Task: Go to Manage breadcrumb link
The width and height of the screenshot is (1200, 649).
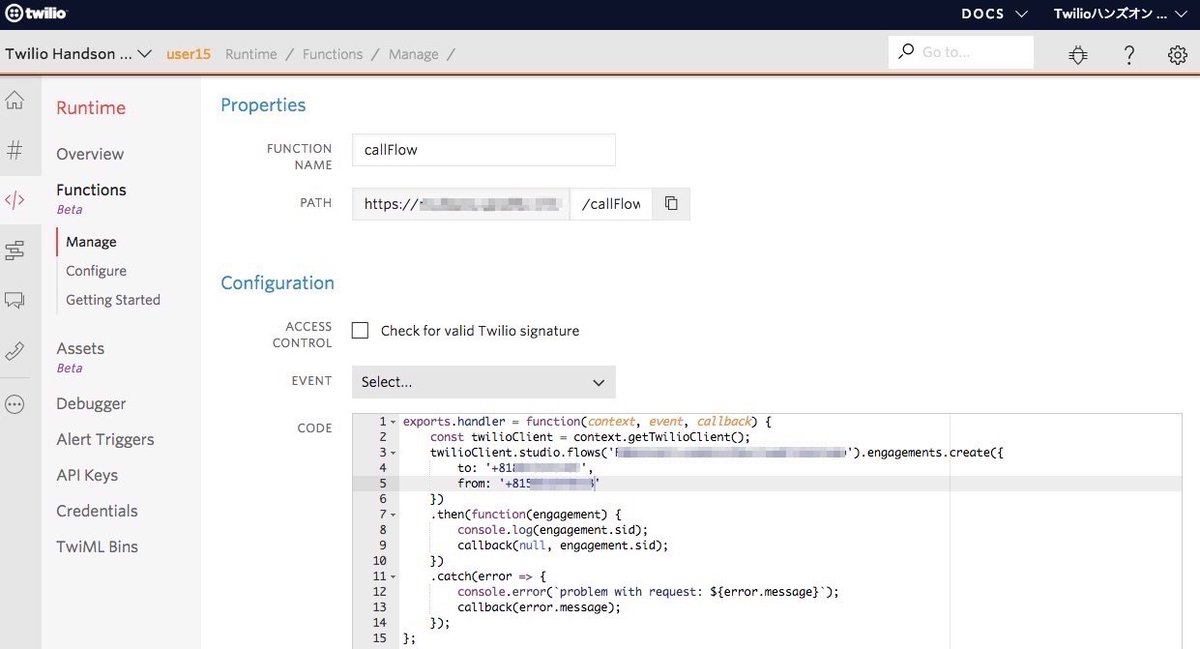Action: pos(413,54)
